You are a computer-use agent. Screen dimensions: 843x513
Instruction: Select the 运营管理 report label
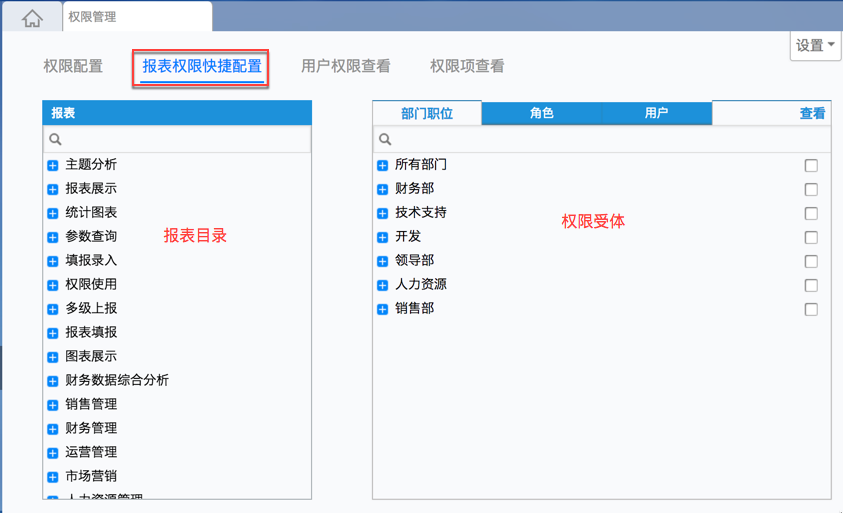click(91, 452)
